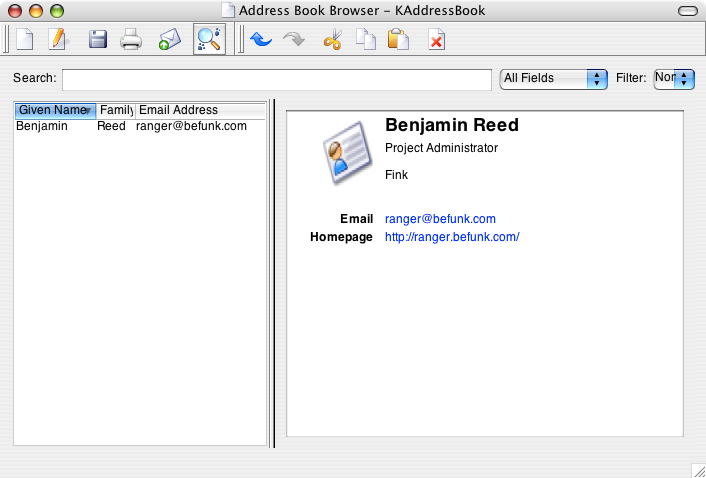Click the window toolbar toggle pill button

point(688,11)
